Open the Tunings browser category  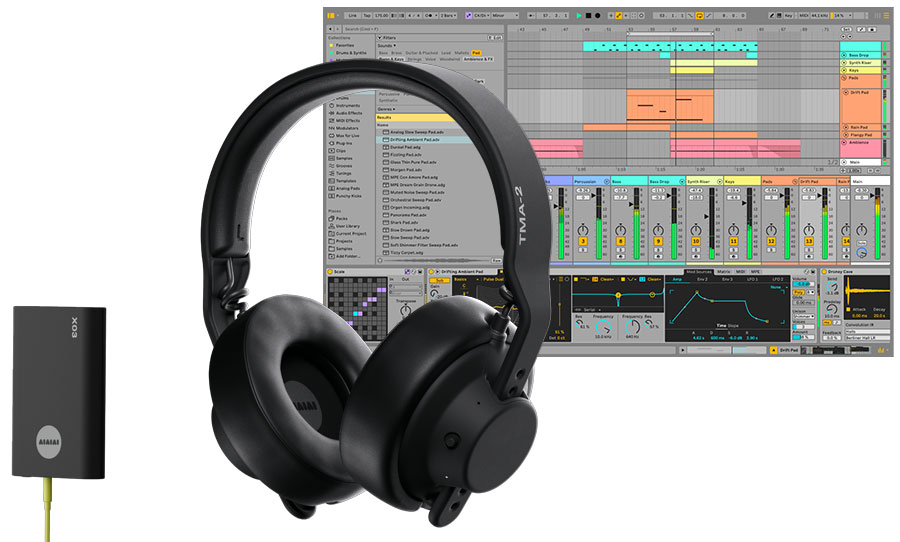(340, 173)
